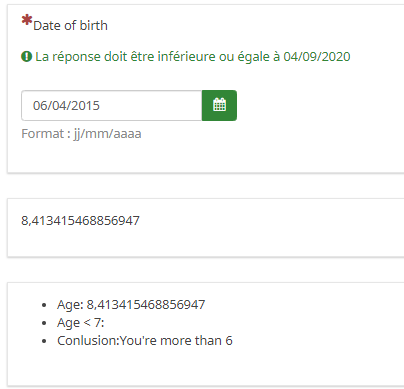Click the "Format : jj/mm/aaaa" hint text
The width and height of the screenshot is (404, 389).
tap(81, 134)
